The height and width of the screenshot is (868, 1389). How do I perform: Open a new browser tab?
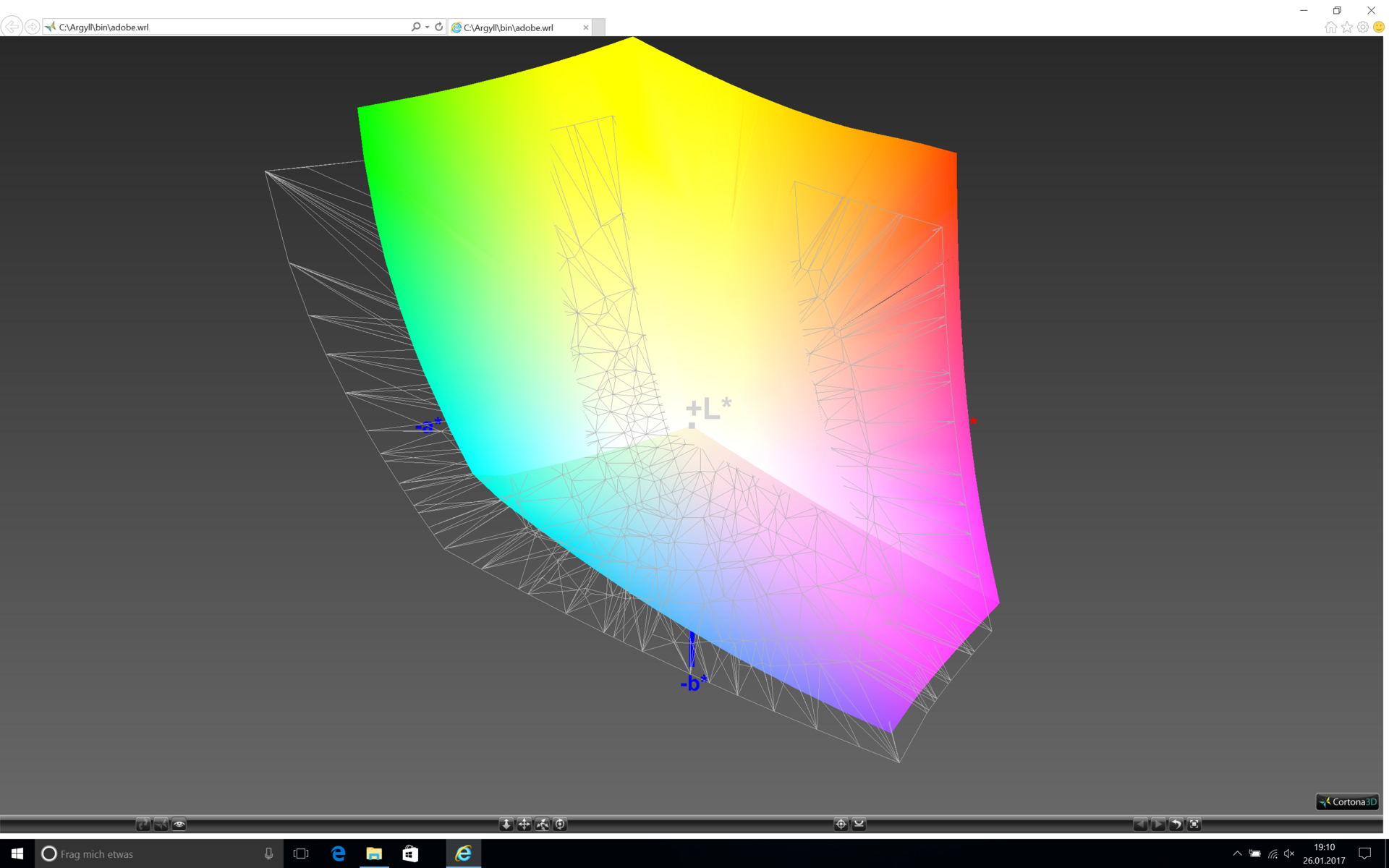pyautogui.click(x=599, y=27)
